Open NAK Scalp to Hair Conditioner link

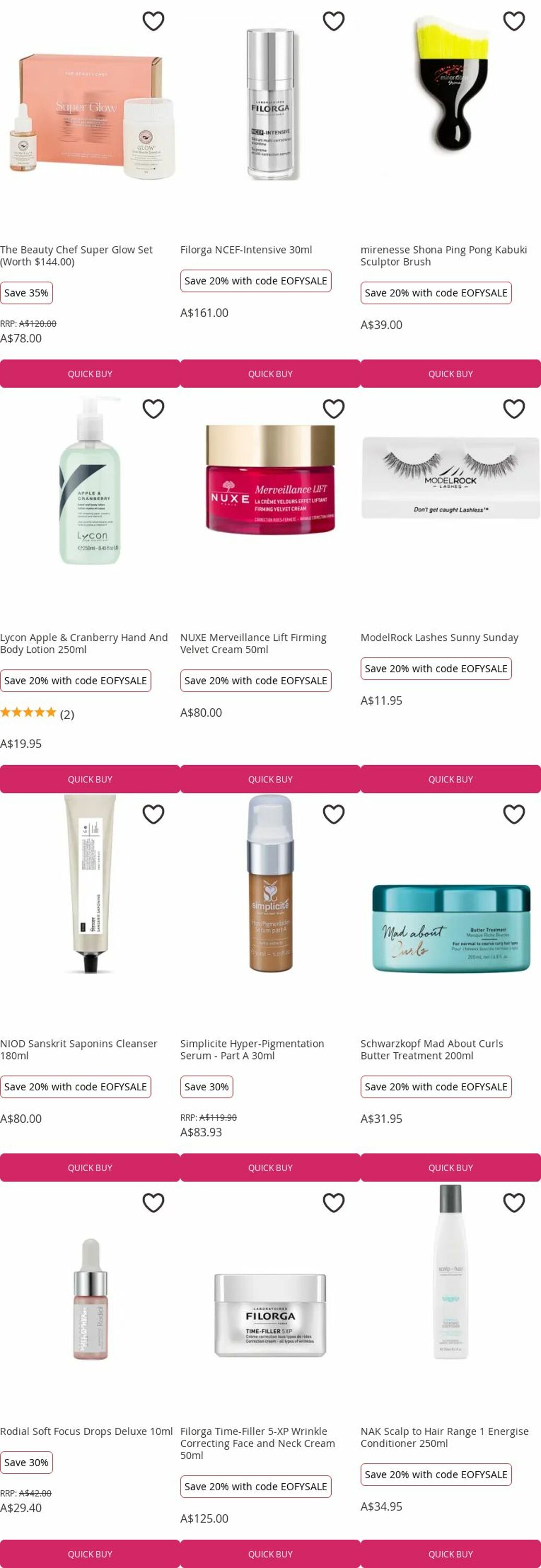pos(444,1437)
